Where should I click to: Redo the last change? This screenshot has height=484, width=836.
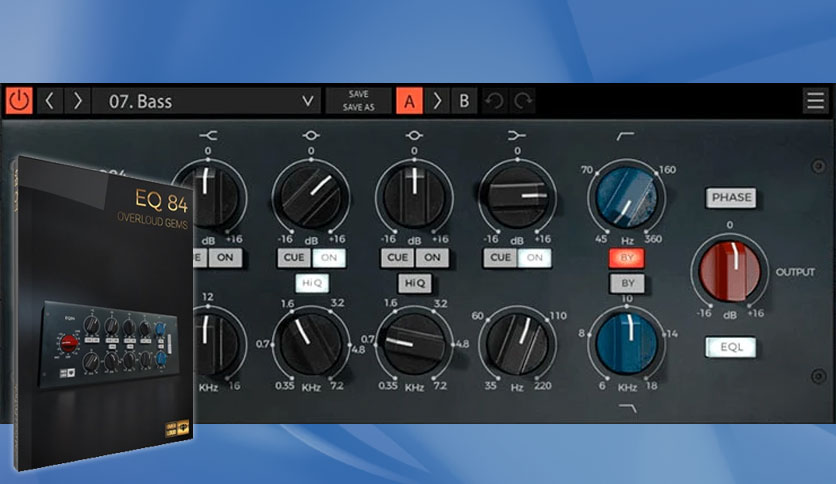(523, 101)
